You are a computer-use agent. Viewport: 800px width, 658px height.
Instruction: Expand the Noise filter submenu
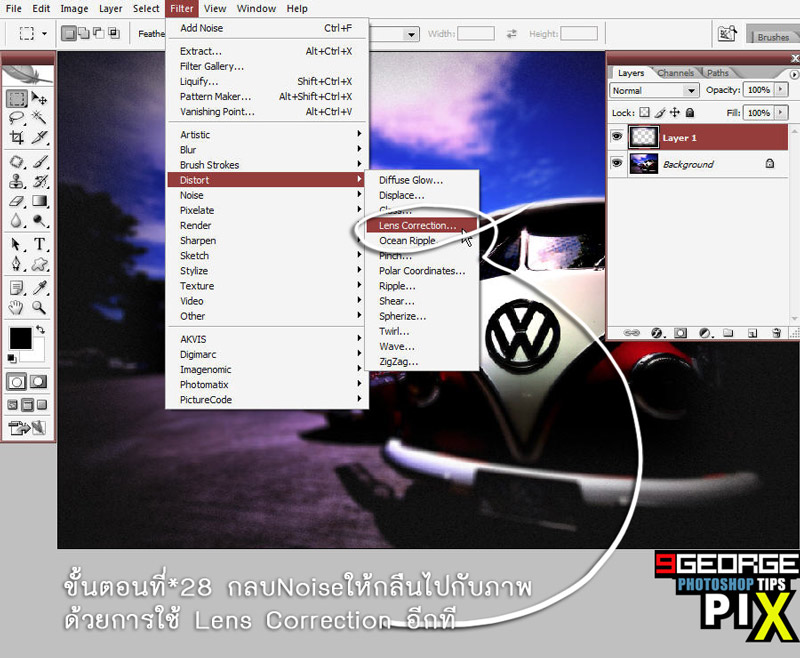tap(268, 195)
